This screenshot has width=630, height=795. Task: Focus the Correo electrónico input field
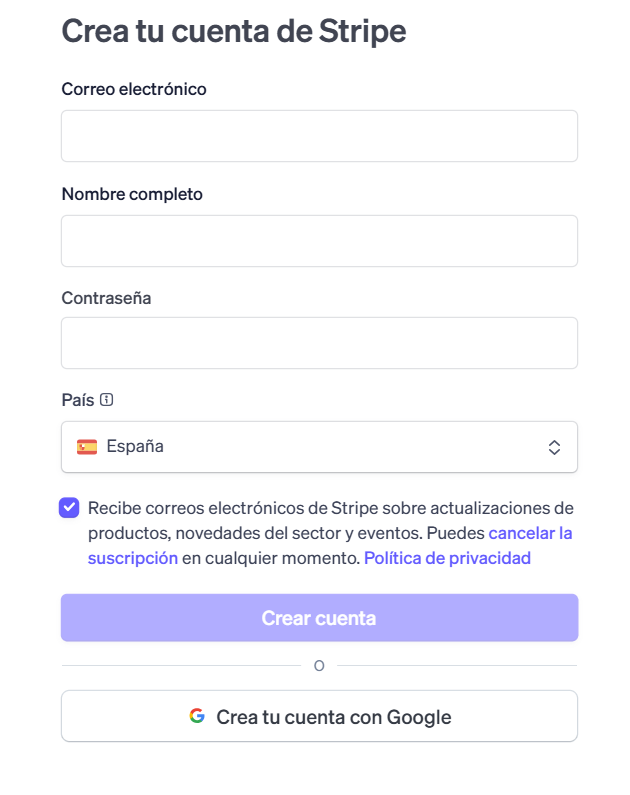(319, 136)
